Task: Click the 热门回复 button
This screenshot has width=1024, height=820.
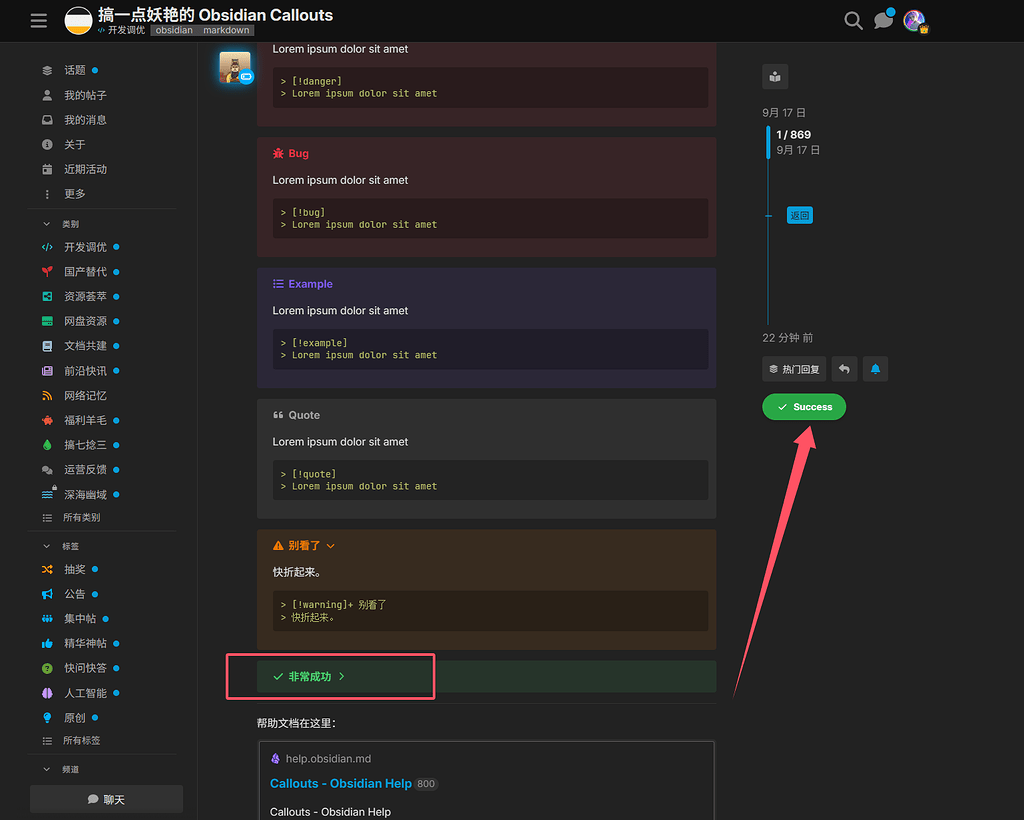Action: (x=794, y=370)
